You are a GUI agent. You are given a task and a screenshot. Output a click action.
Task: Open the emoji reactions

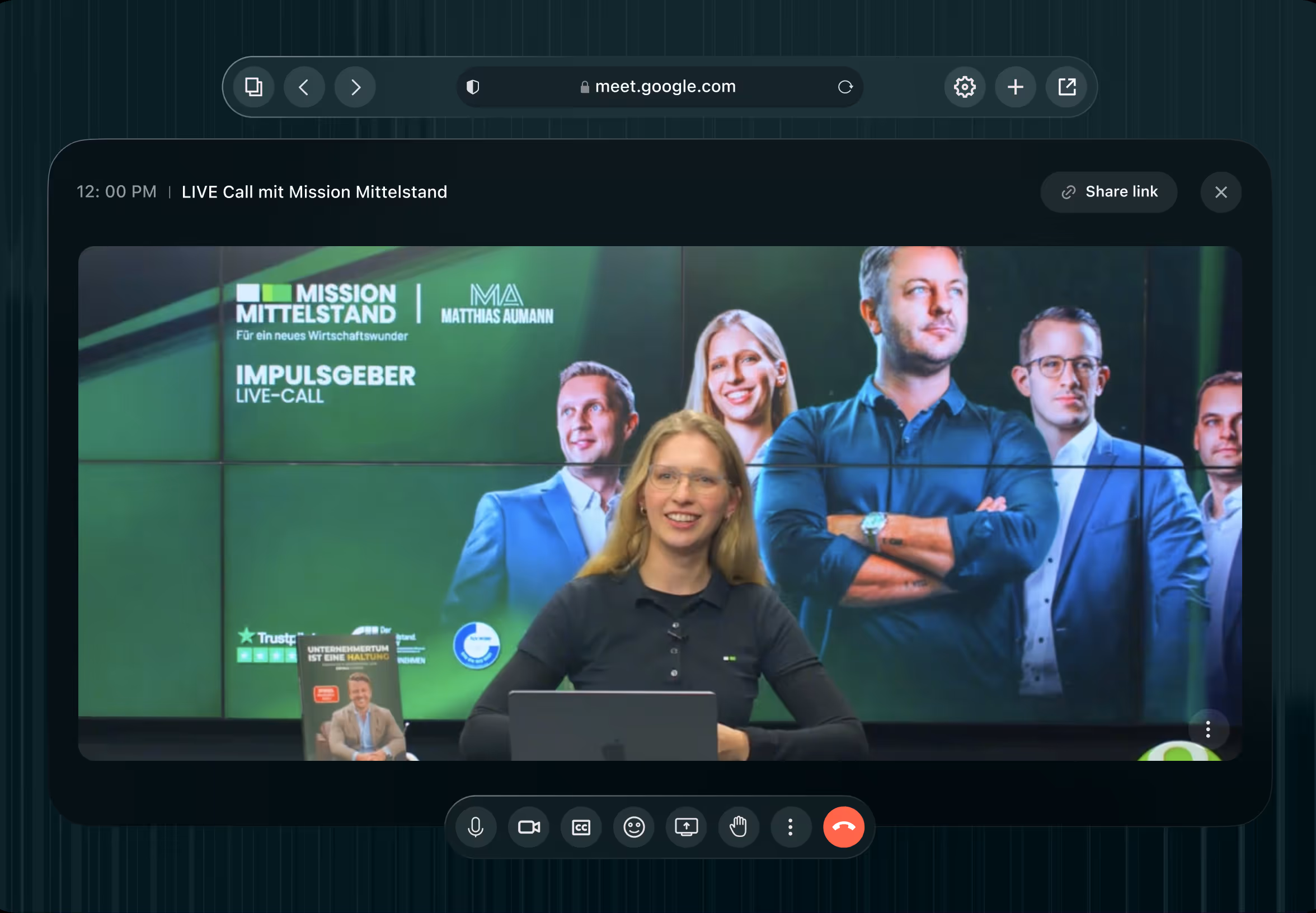tap(634, 827)
